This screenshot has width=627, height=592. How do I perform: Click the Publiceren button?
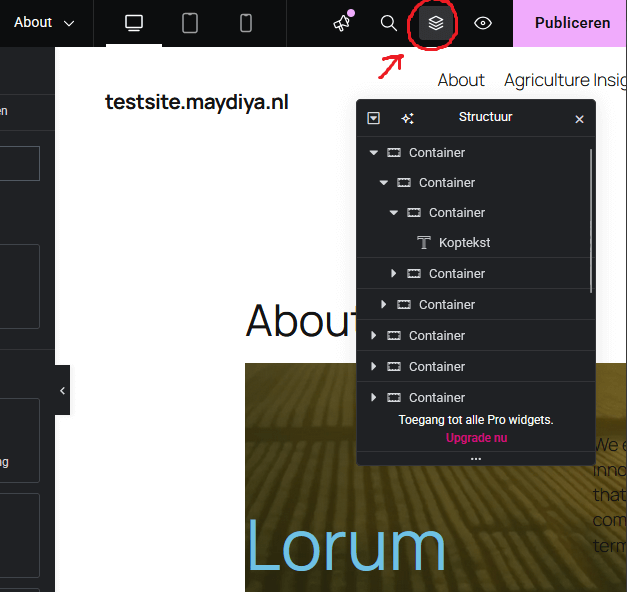point(572,23)
